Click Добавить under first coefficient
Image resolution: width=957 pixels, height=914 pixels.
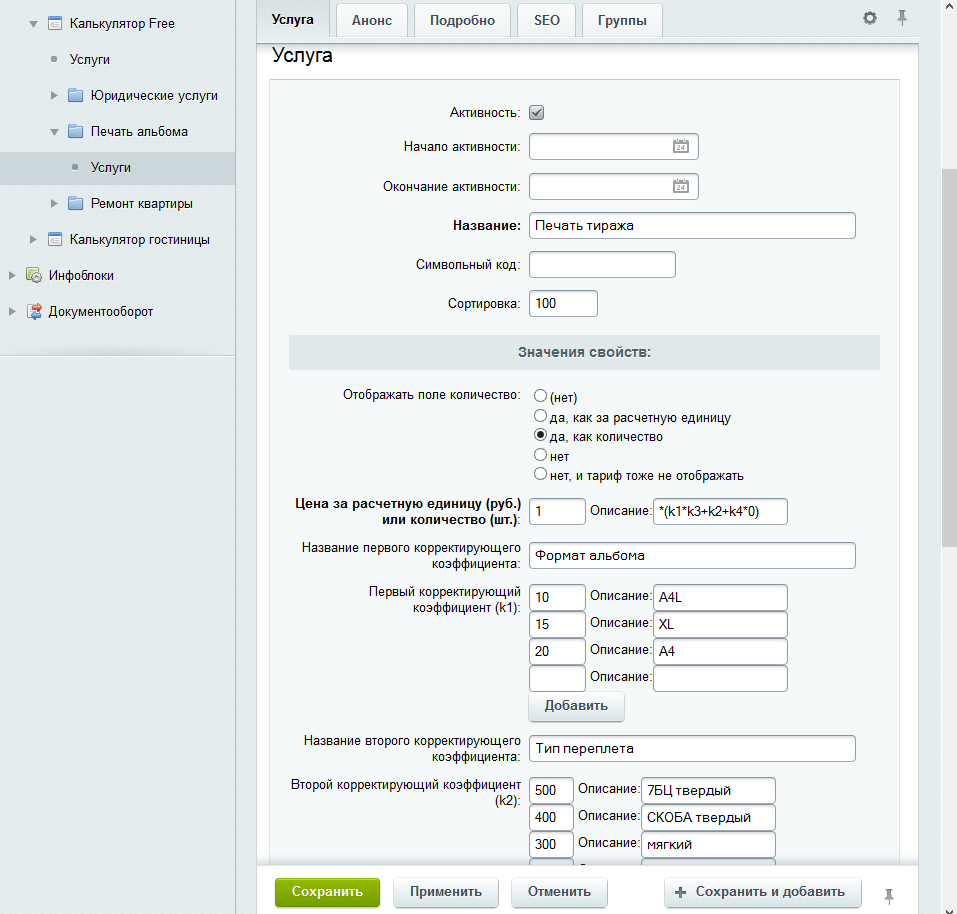576,706
